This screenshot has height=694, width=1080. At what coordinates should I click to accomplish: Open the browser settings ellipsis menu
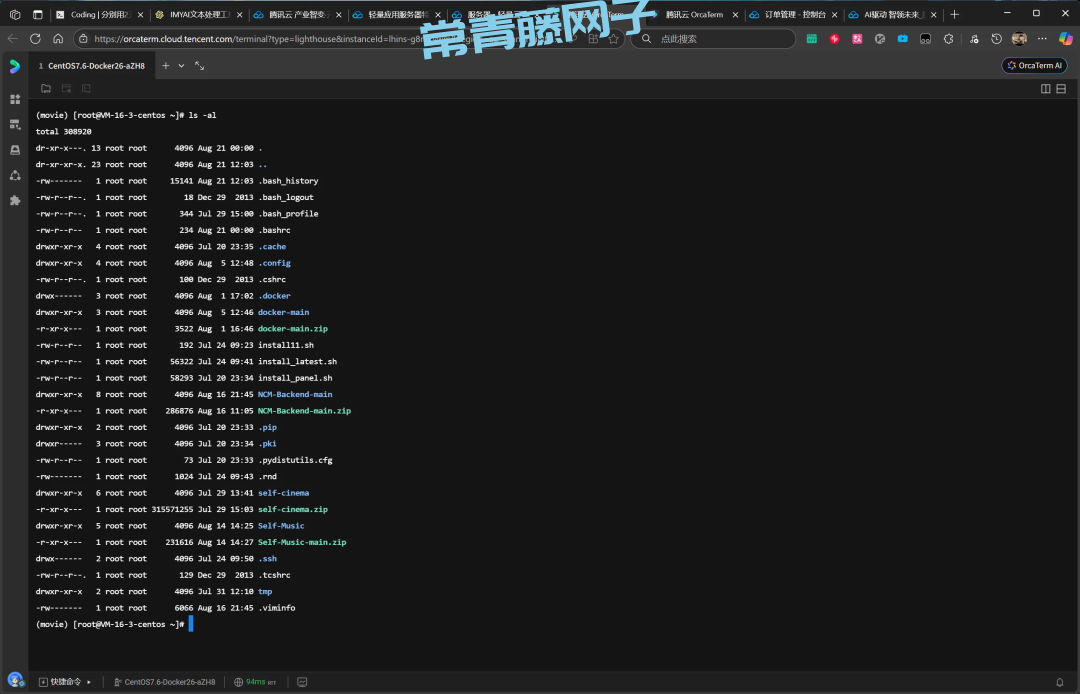pyautogui.click(x=1041, y=38)
